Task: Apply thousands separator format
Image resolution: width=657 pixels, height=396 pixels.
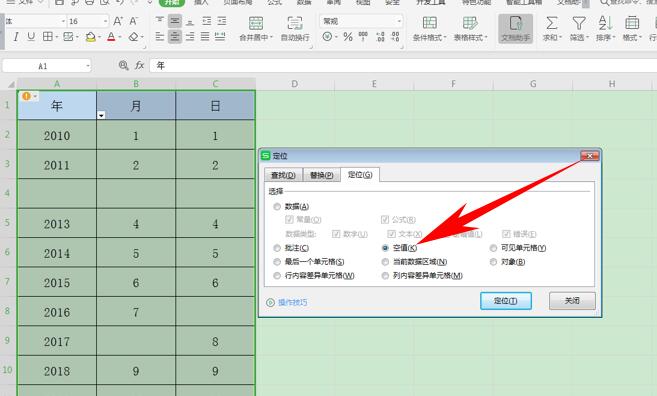Action: [363, 37]
